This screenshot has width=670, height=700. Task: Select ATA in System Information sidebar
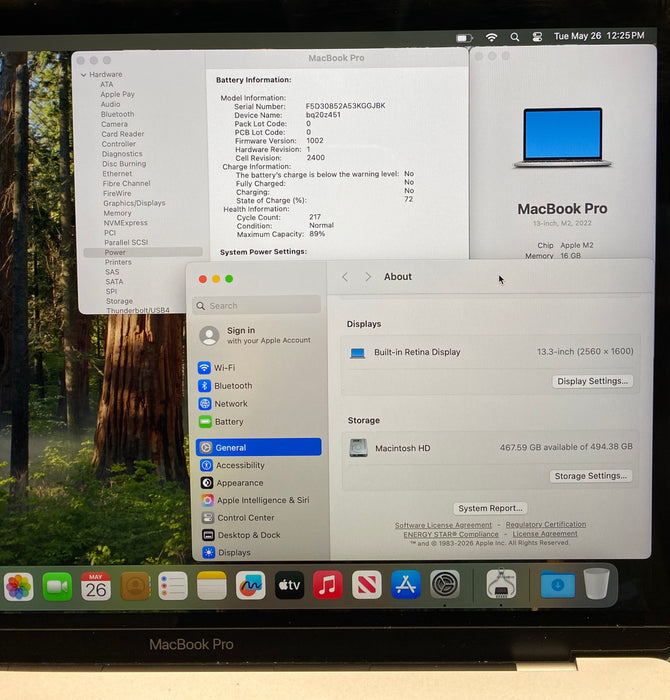tap(107, 84)
